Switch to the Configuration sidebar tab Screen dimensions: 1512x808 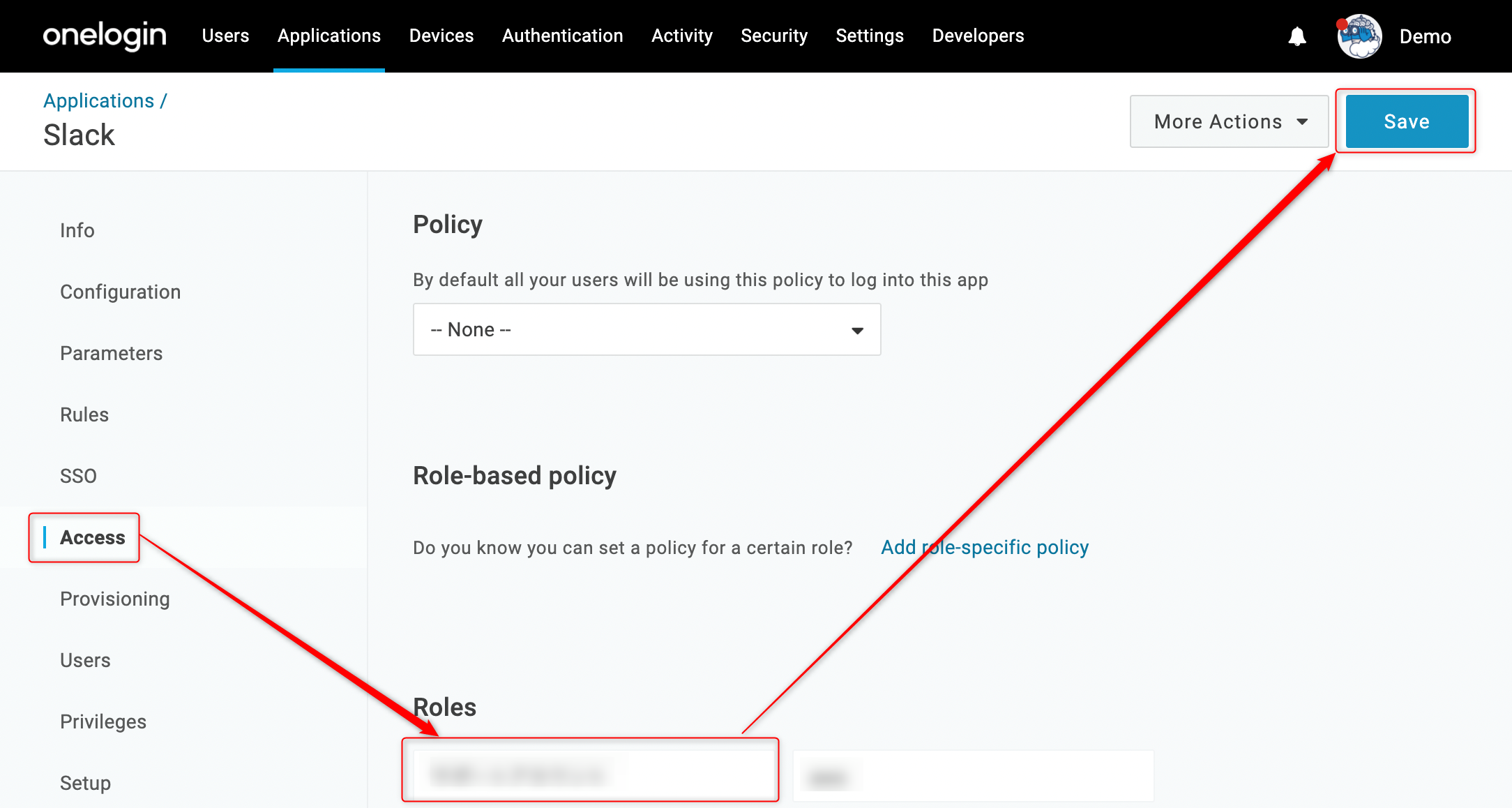tap(120, 292)
